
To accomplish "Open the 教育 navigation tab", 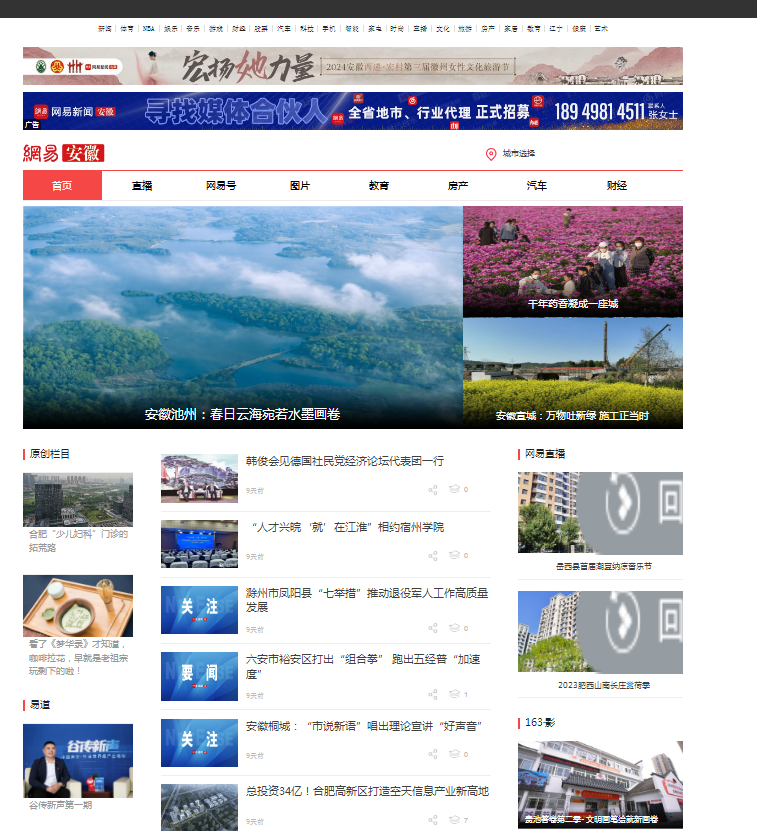I will (378, 185).
